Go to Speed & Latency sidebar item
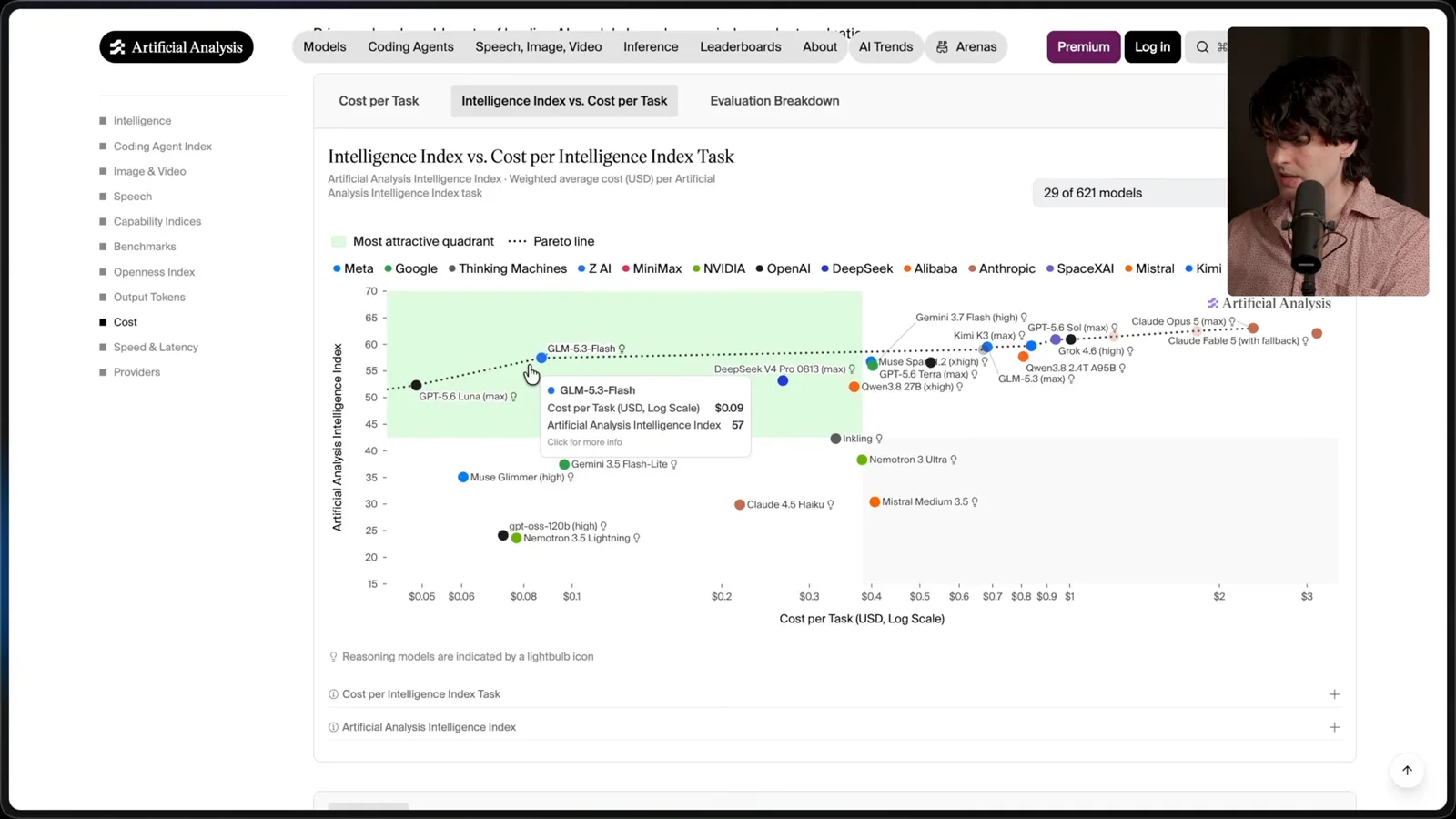Viewport: 1456px width, 819px height. [156, 348]
